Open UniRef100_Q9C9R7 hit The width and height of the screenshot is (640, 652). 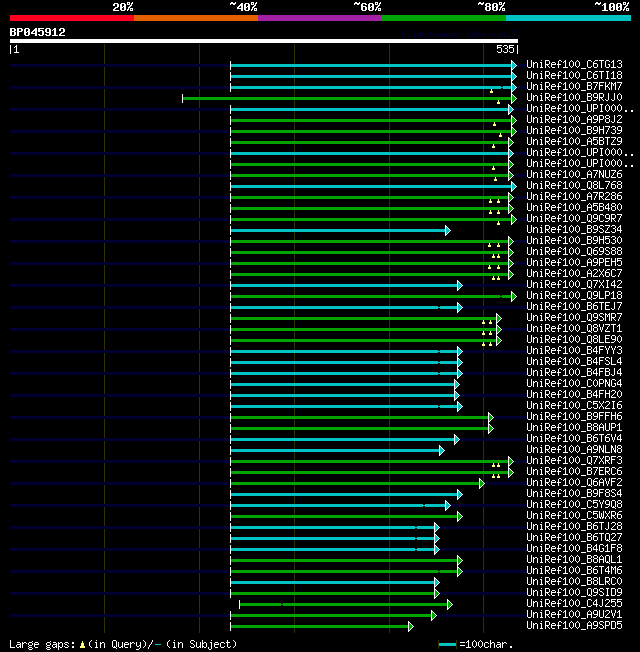click(x=574, y=218)
